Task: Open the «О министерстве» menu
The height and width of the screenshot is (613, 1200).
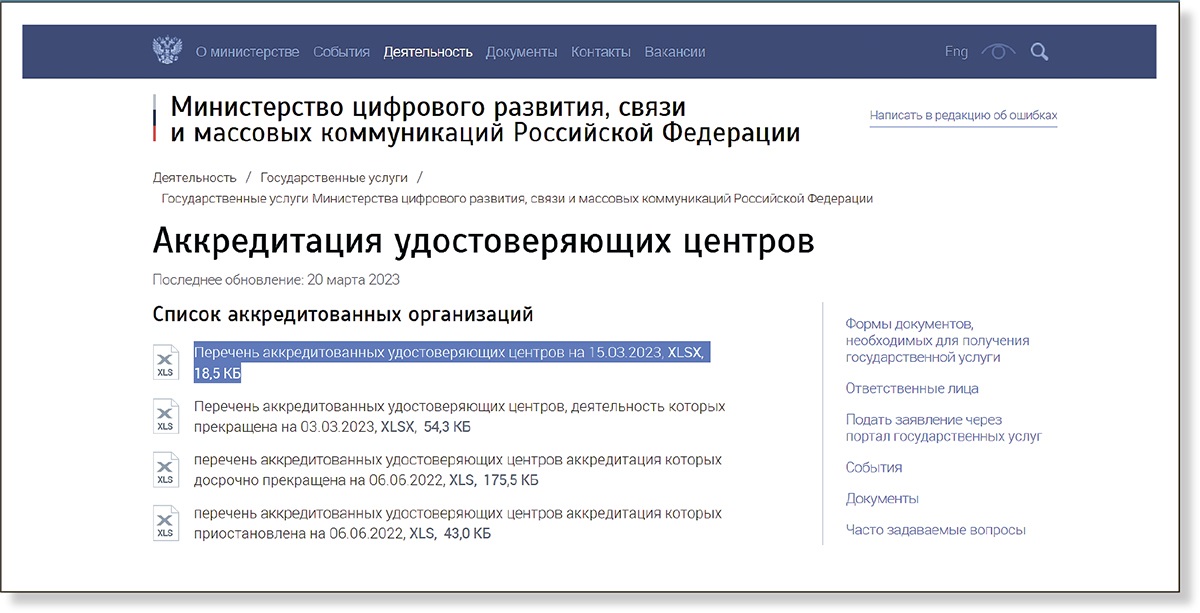Action: (247, 52)
